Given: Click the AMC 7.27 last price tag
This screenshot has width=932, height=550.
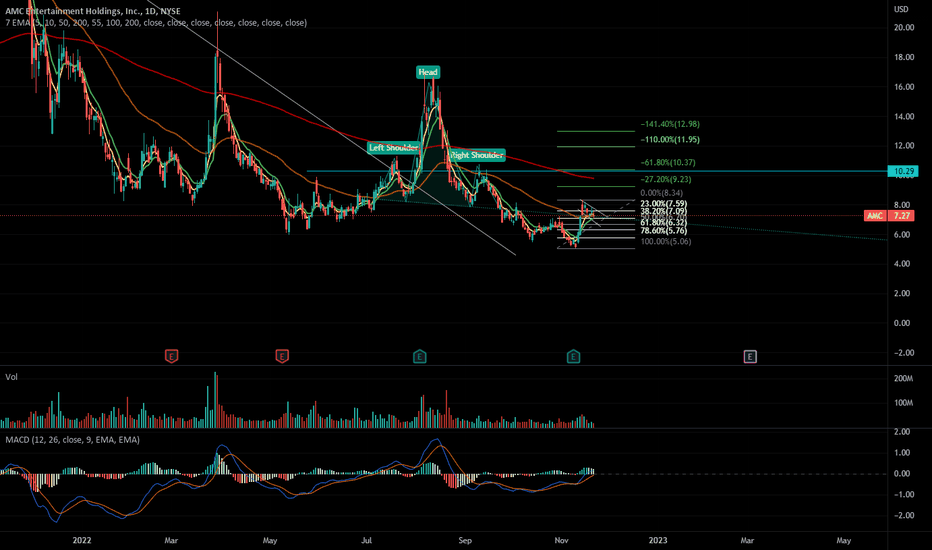Looking at the screenshot, I should pyautogui.click(x=889, y=216).
